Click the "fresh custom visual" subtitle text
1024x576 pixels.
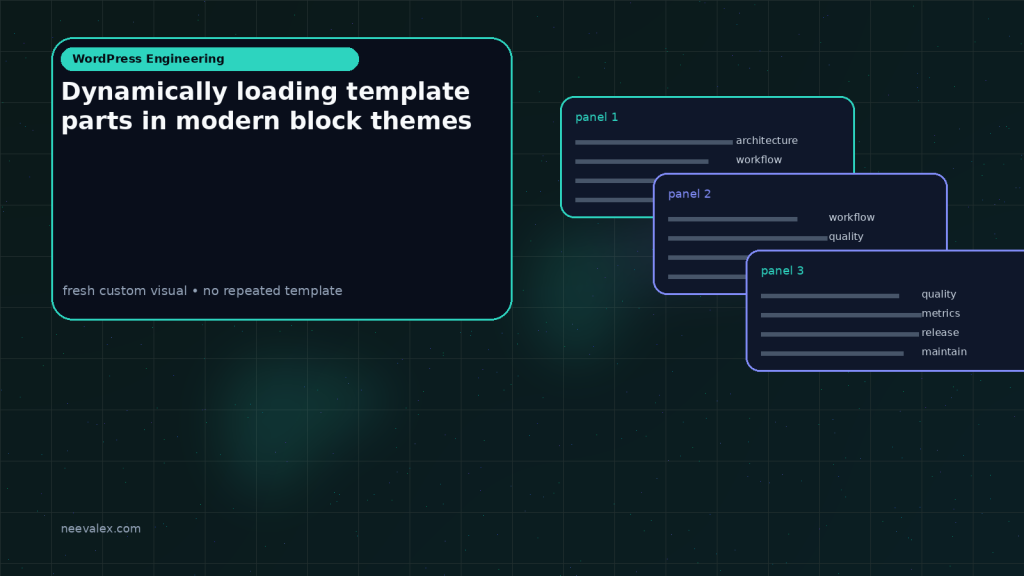(202, 291)
